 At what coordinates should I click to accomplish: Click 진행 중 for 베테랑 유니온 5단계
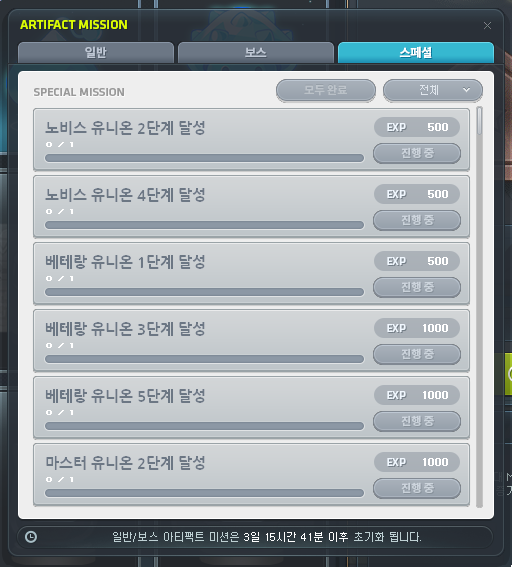(x=417, y=421)
